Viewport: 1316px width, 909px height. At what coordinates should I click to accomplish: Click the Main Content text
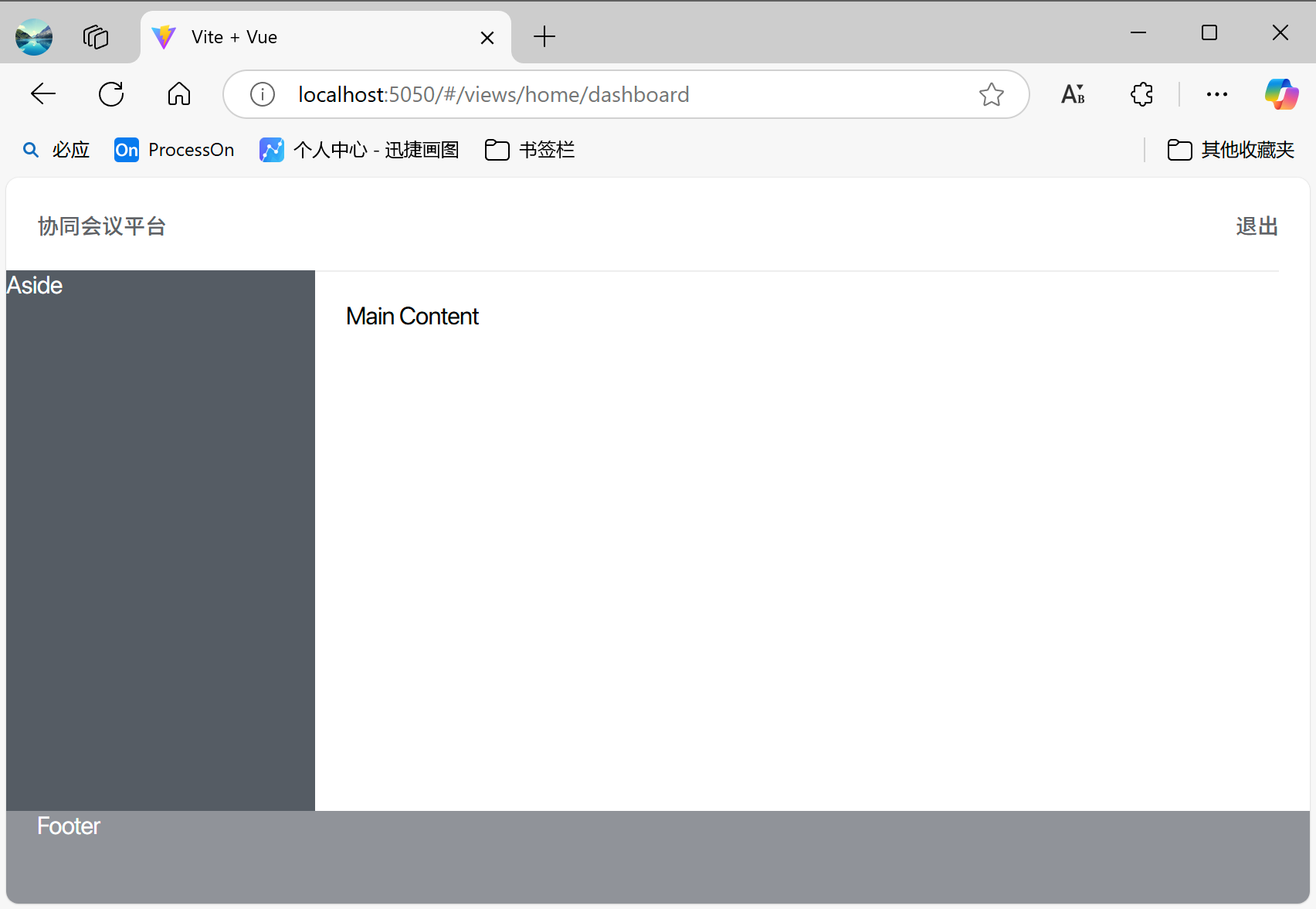[412, 317]
